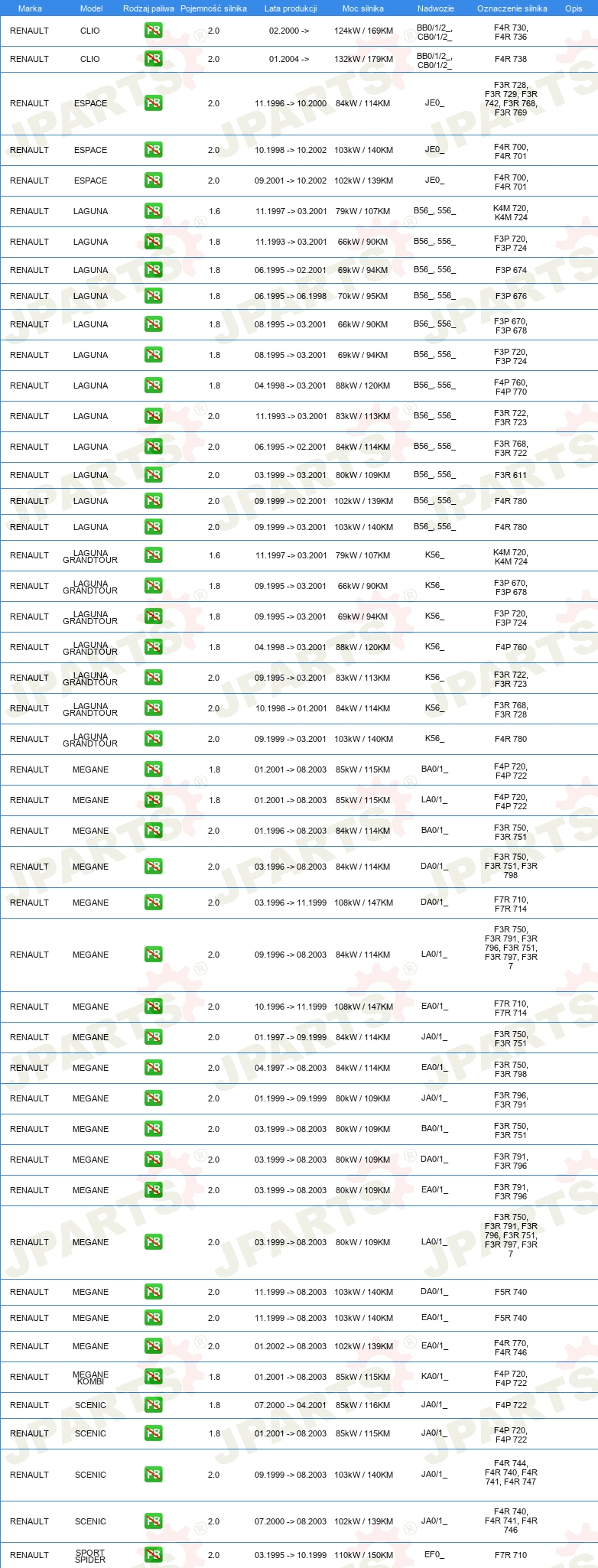
Task: Click the fuel icon in Laguna Grandtour F4P 760 row
Action: click(153, 647)
